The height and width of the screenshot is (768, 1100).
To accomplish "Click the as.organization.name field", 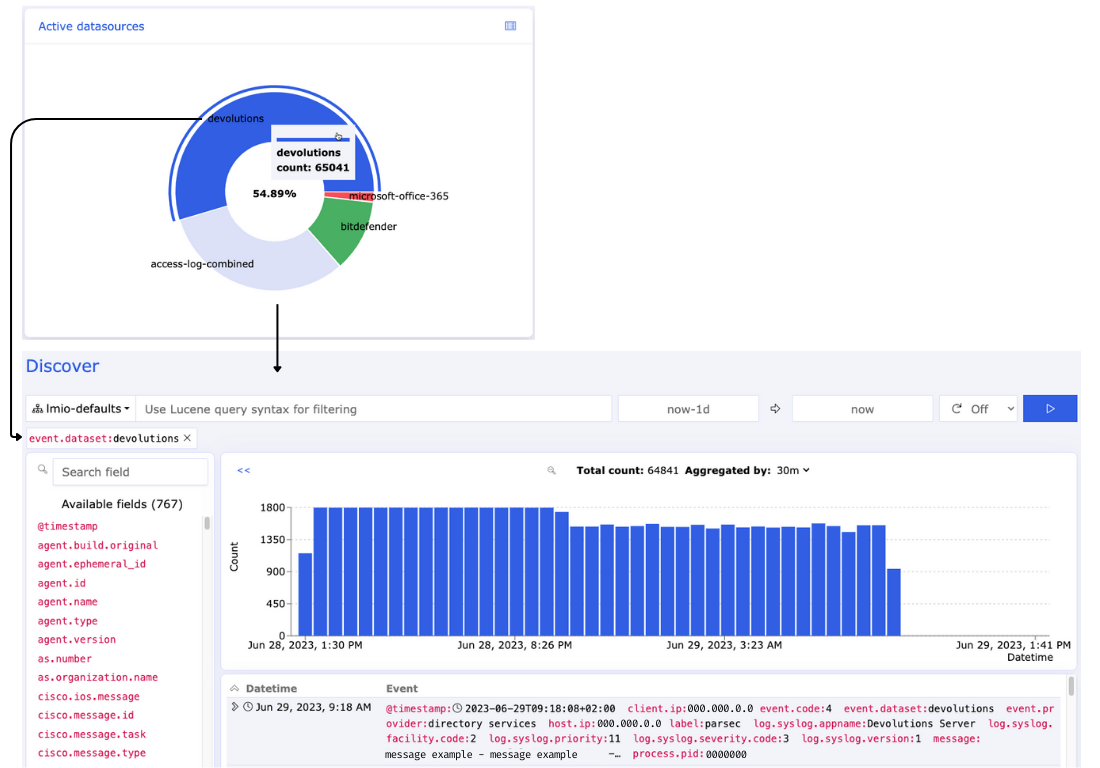I will click(98, 678).
